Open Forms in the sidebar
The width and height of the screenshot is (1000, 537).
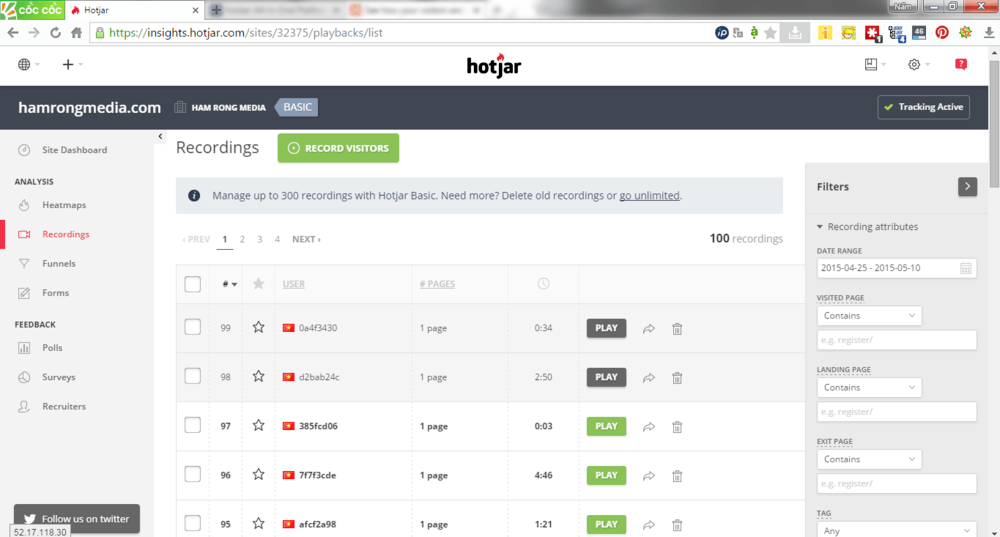(55, 293)
